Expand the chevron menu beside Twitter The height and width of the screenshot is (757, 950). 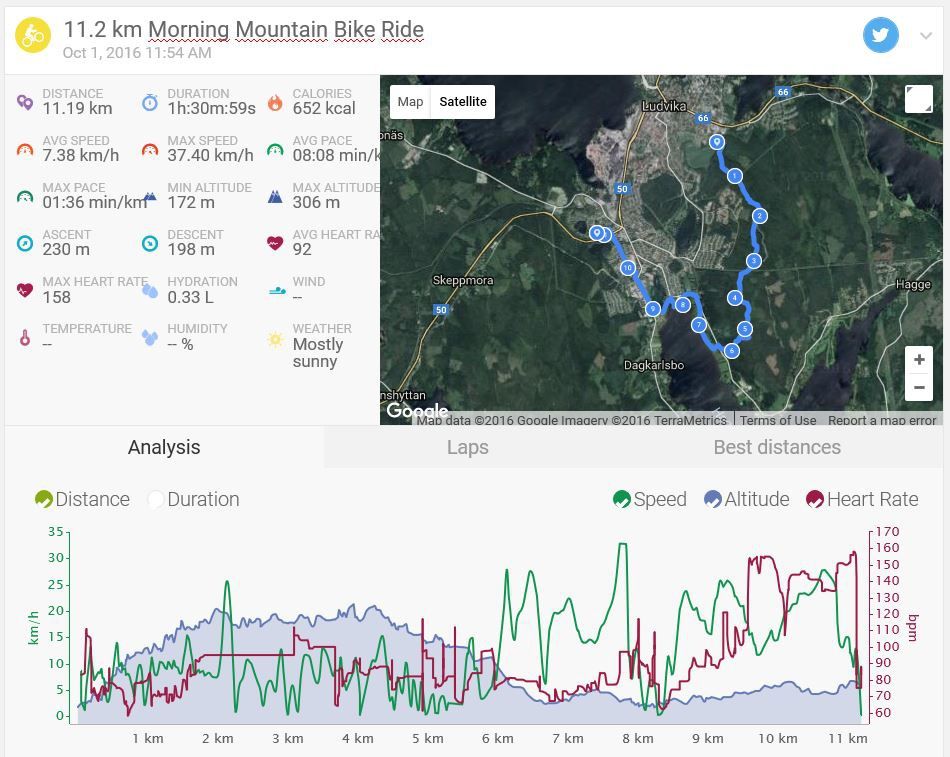coord(925,36)
